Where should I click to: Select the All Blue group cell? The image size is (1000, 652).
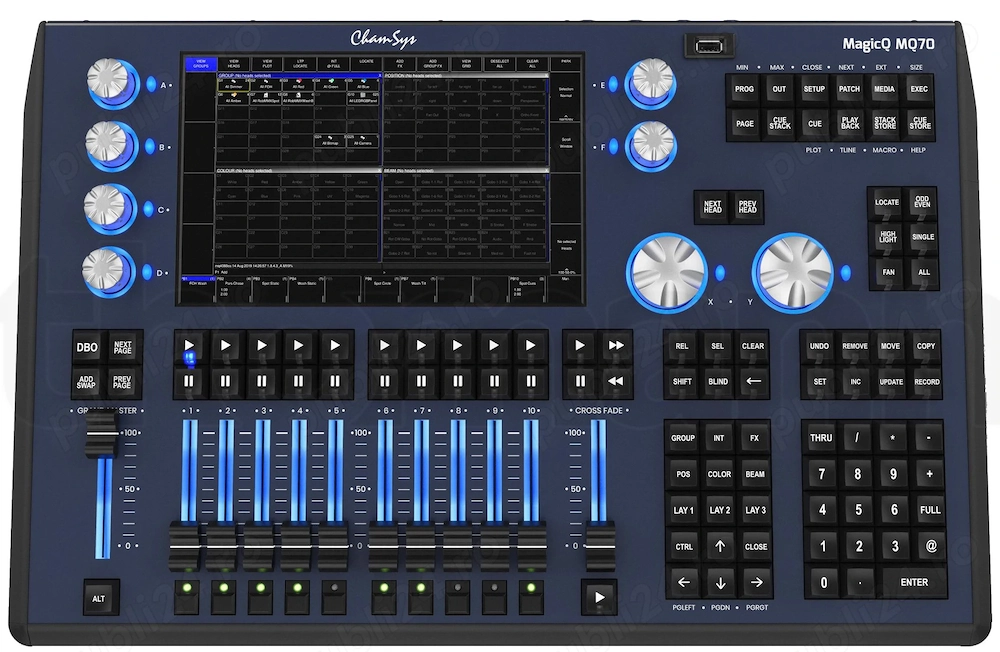(363, 84)
